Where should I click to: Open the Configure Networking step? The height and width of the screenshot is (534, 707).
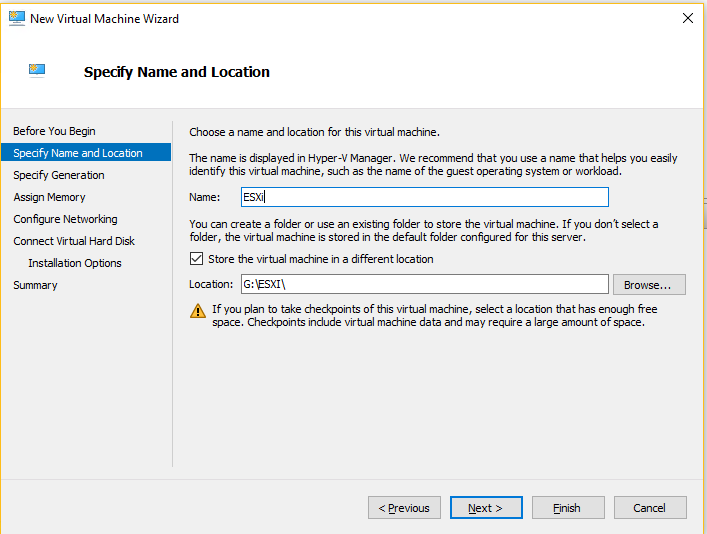coord(65,219)
